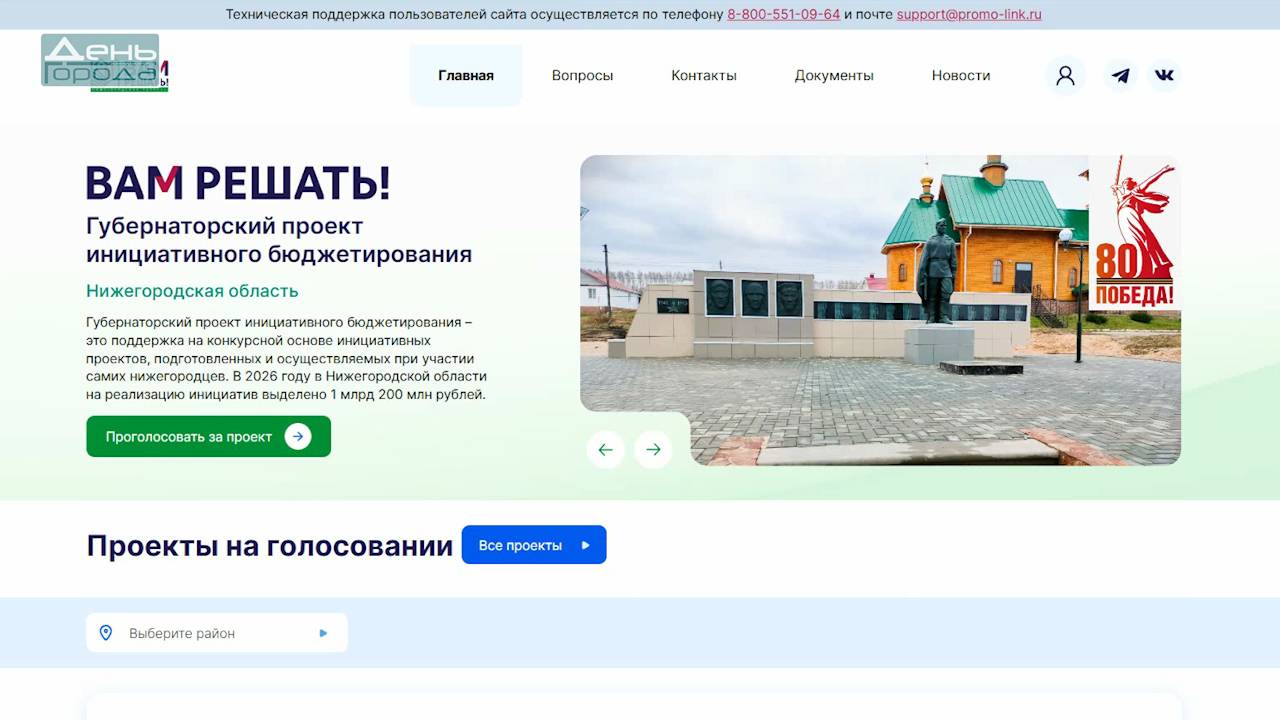Screen dimensions: 1280x720
Task: Click the location pin icon in district selector
Action: point(106,633)
